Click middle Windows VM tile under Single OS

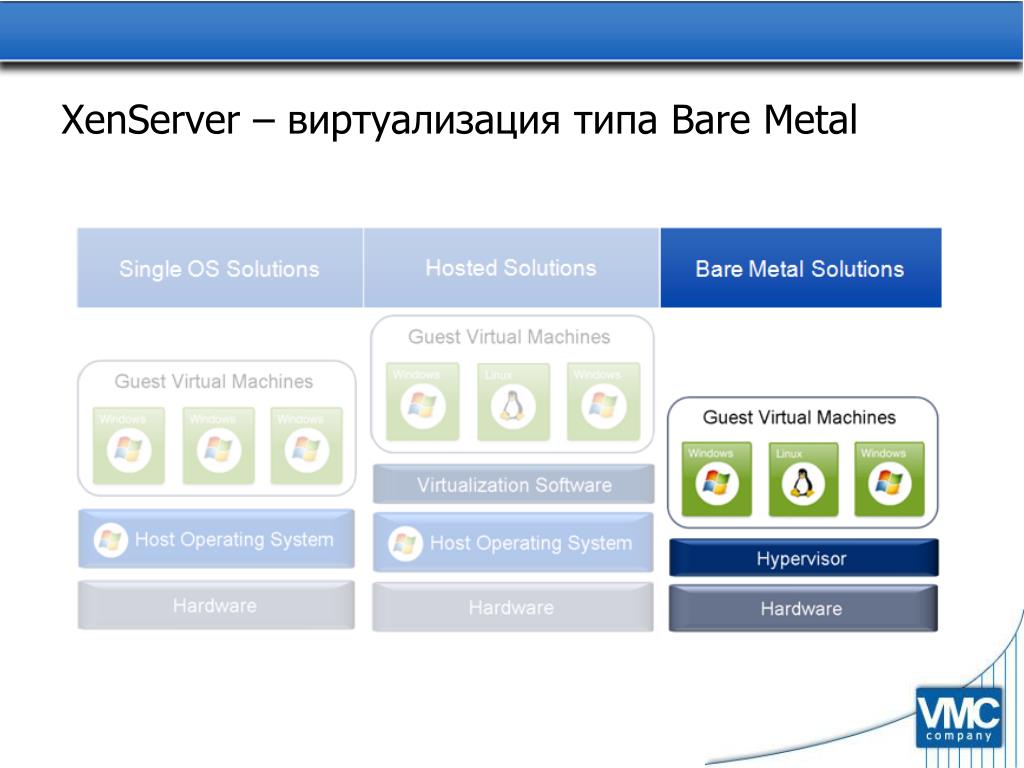pos(219,446)
